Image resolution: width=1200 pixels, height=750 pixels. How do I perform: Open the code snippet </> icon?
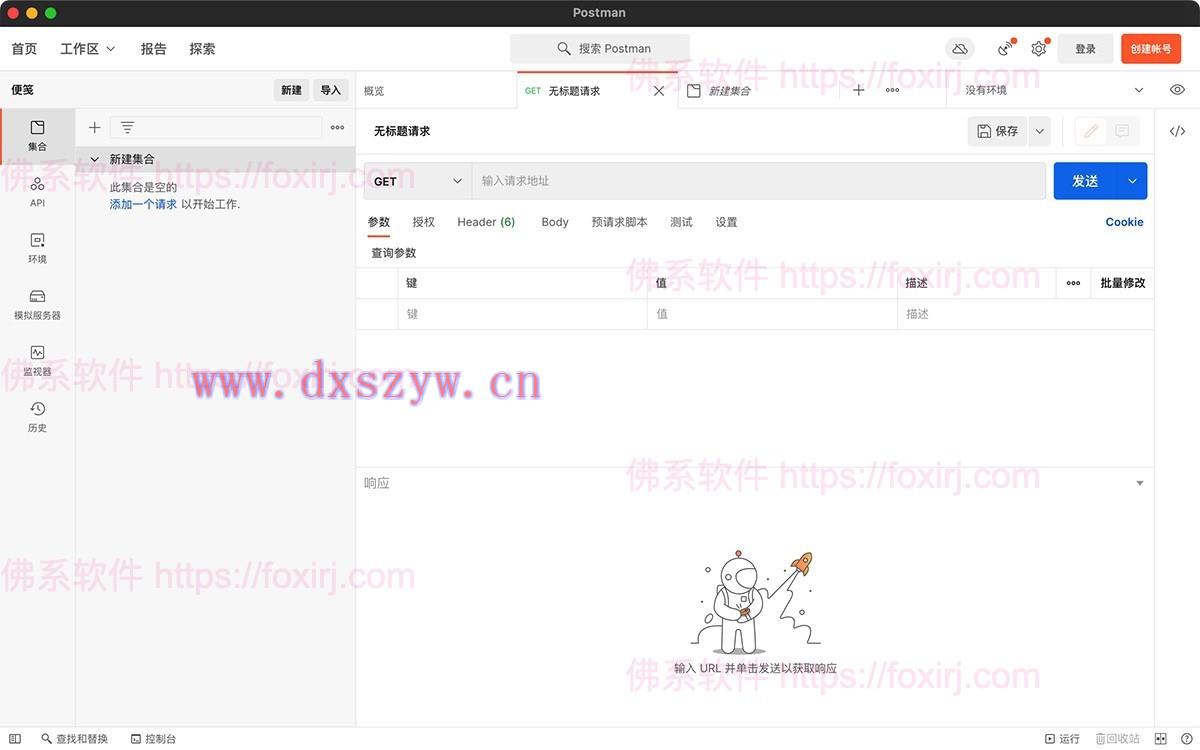1177,131
